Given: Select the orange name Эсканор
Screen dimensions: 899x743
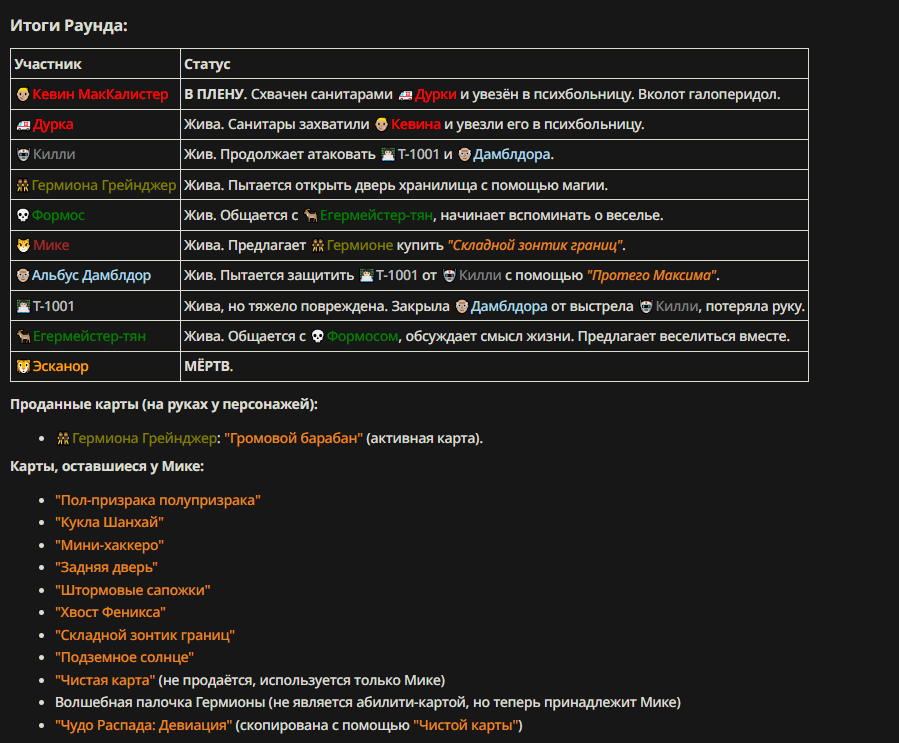Looking at the screenshot, I should pos(61,366).
